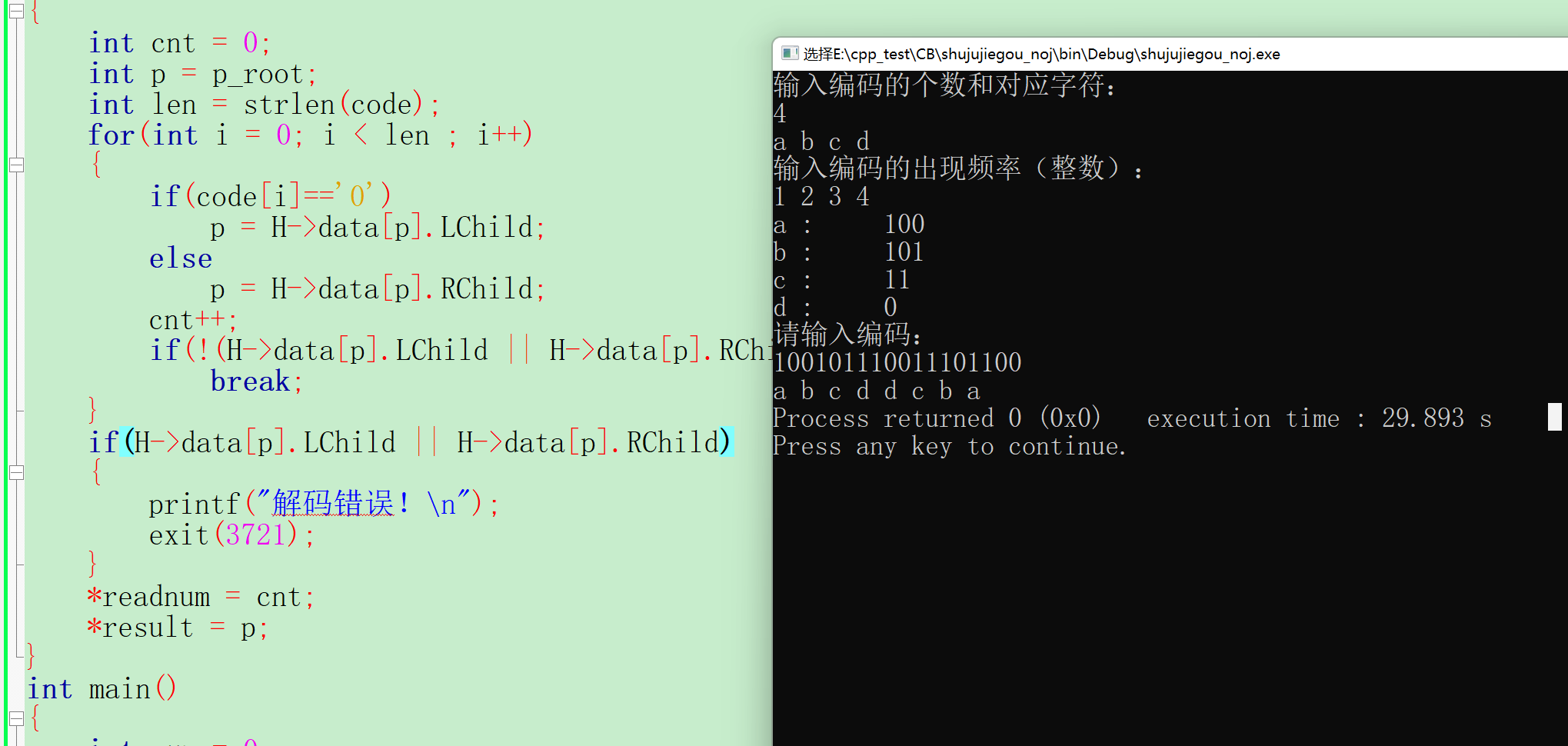Click console prompt '输入编码的个数和对应字符:'
This screenshot has width=1568, height=746.
click(944, 85)
